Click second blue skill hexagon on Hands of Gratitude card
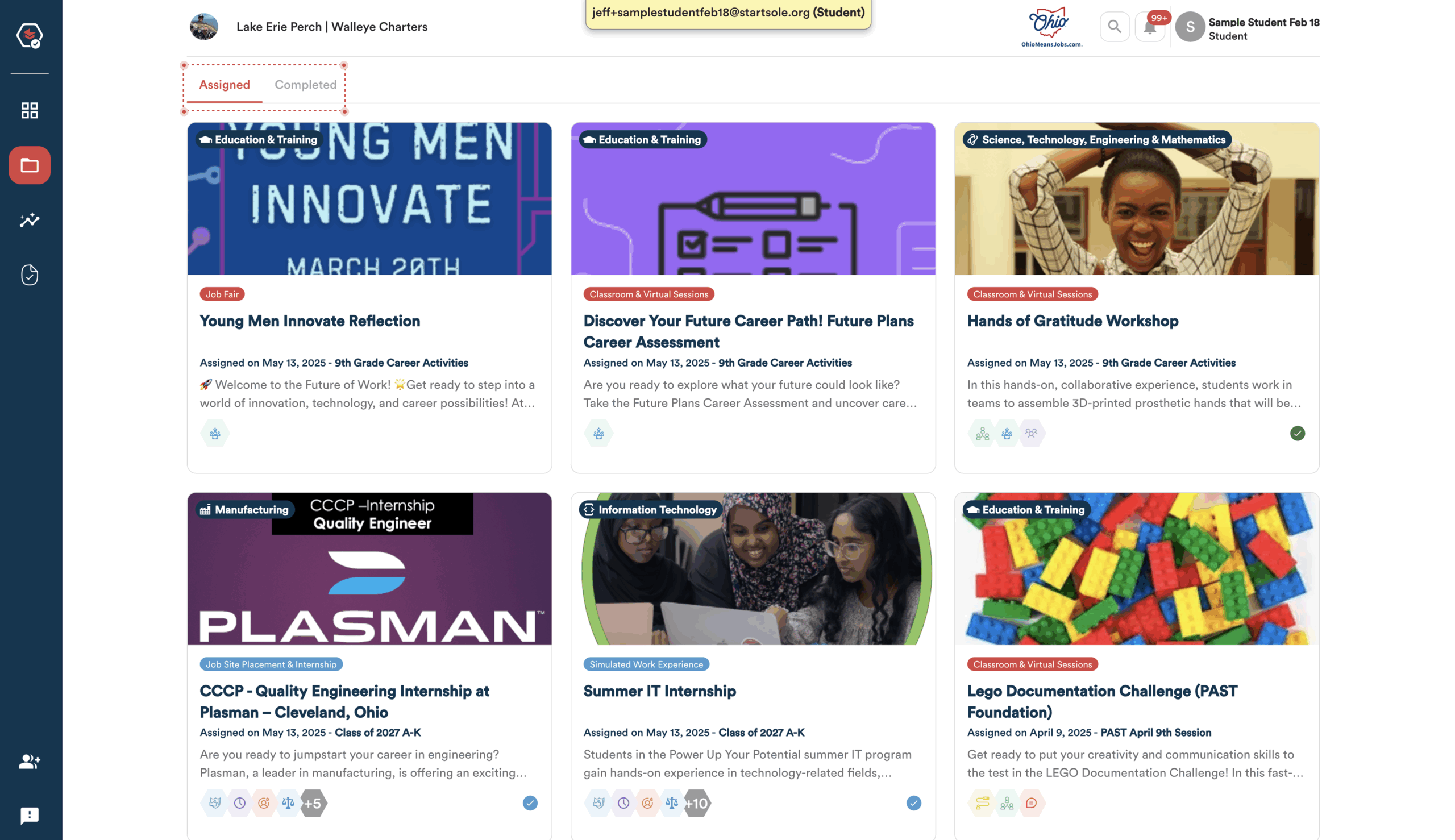This screenshot has height=840, width=1455. (x=1006, y=433)
